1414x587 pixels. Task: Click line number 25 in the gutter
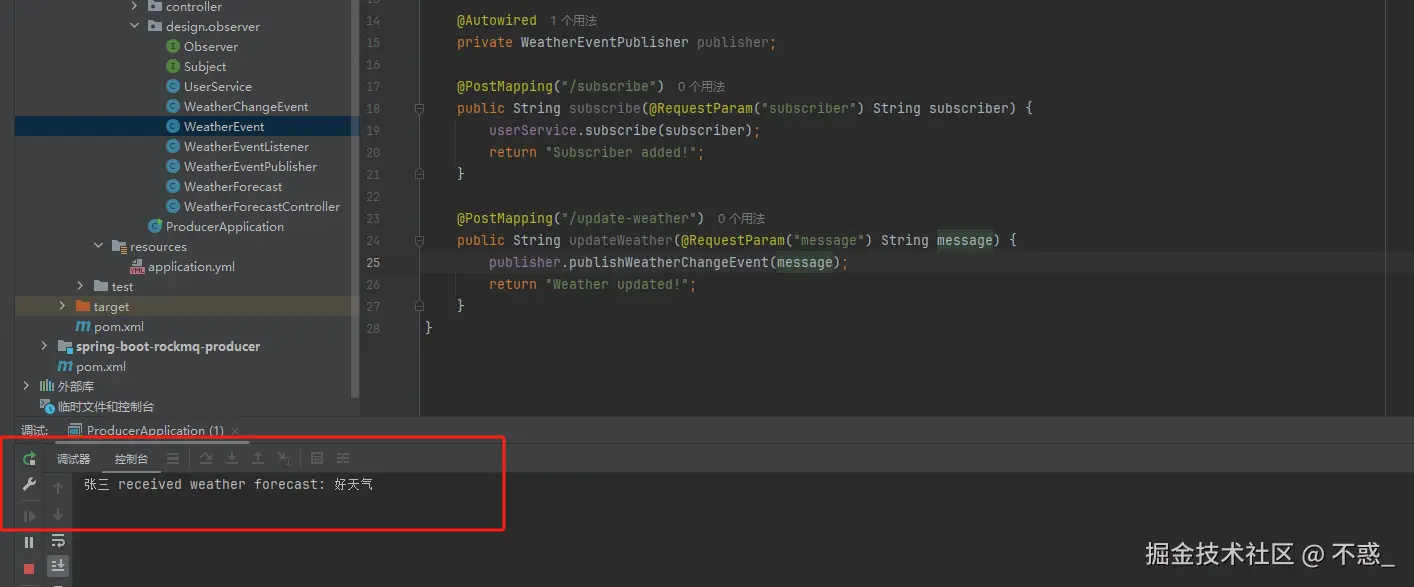373,263
